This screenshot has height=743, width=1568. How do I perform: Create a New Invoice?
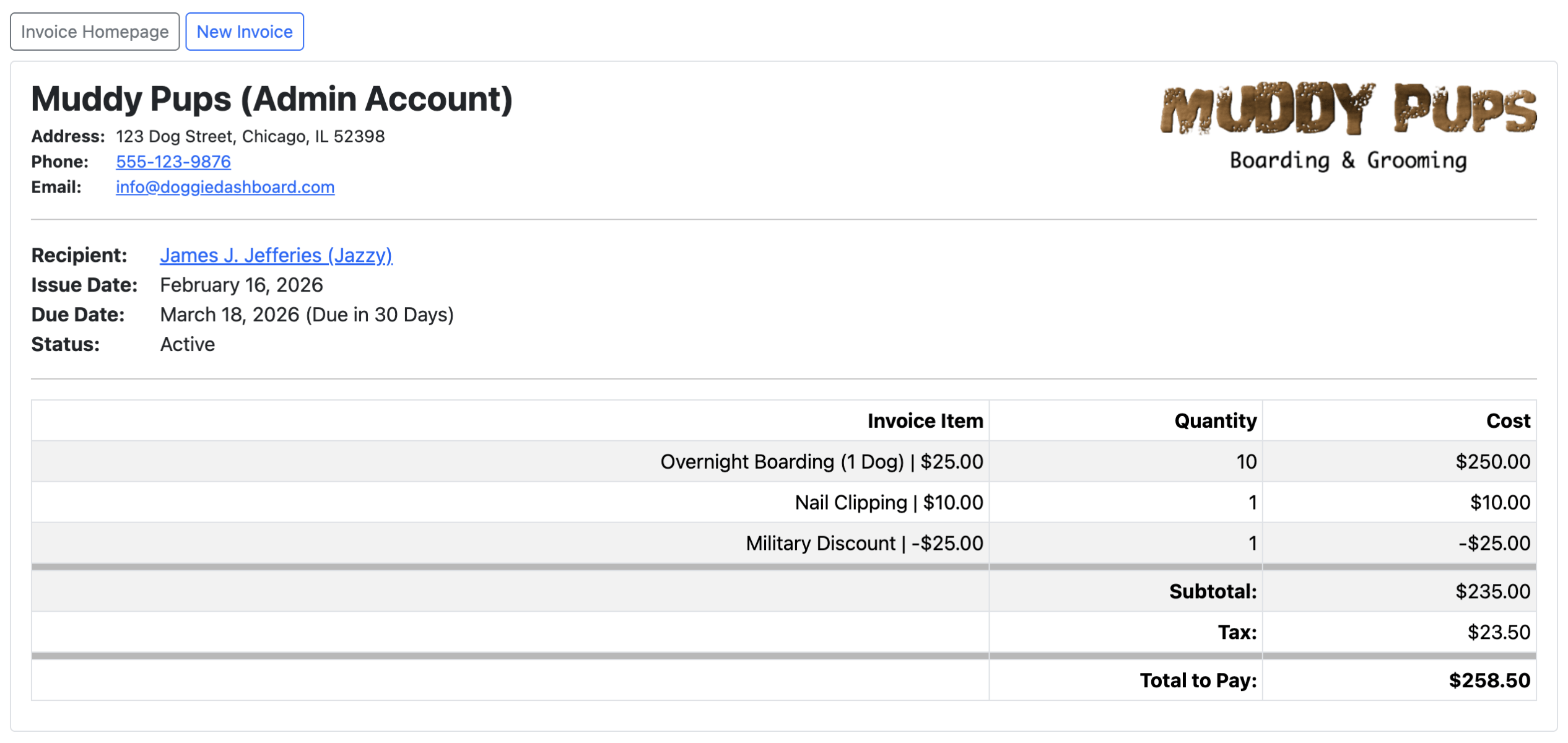tap(245, 32)
